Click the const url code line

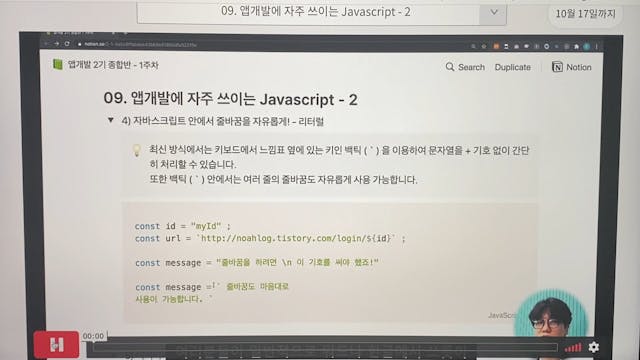coord(270,238)
